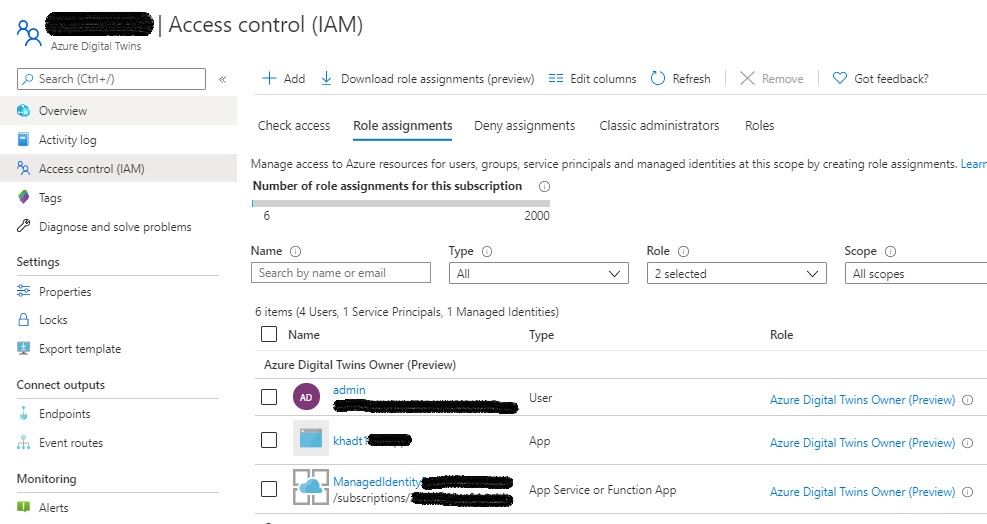The image size is (987, 524).
Task: Click the info icon beside Type filter
Action: (487, 251)
